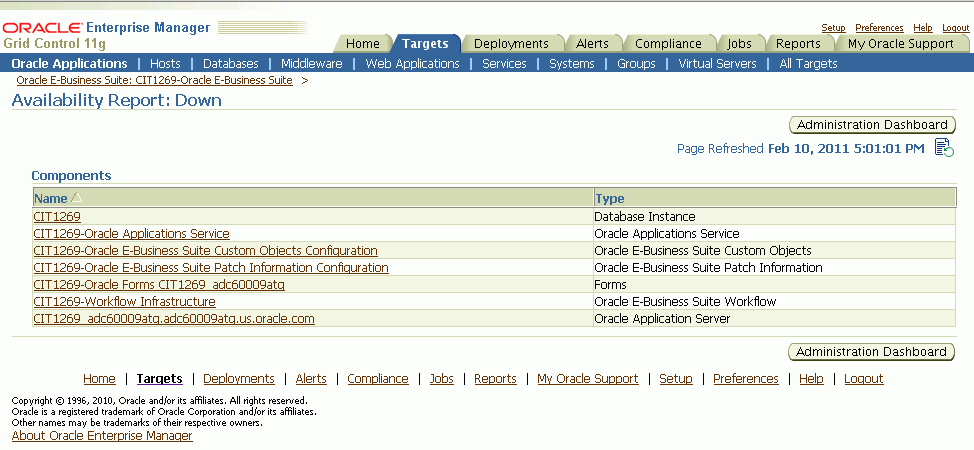
Task: Open Patch Information Configuration component link
Action: [211, 267]
